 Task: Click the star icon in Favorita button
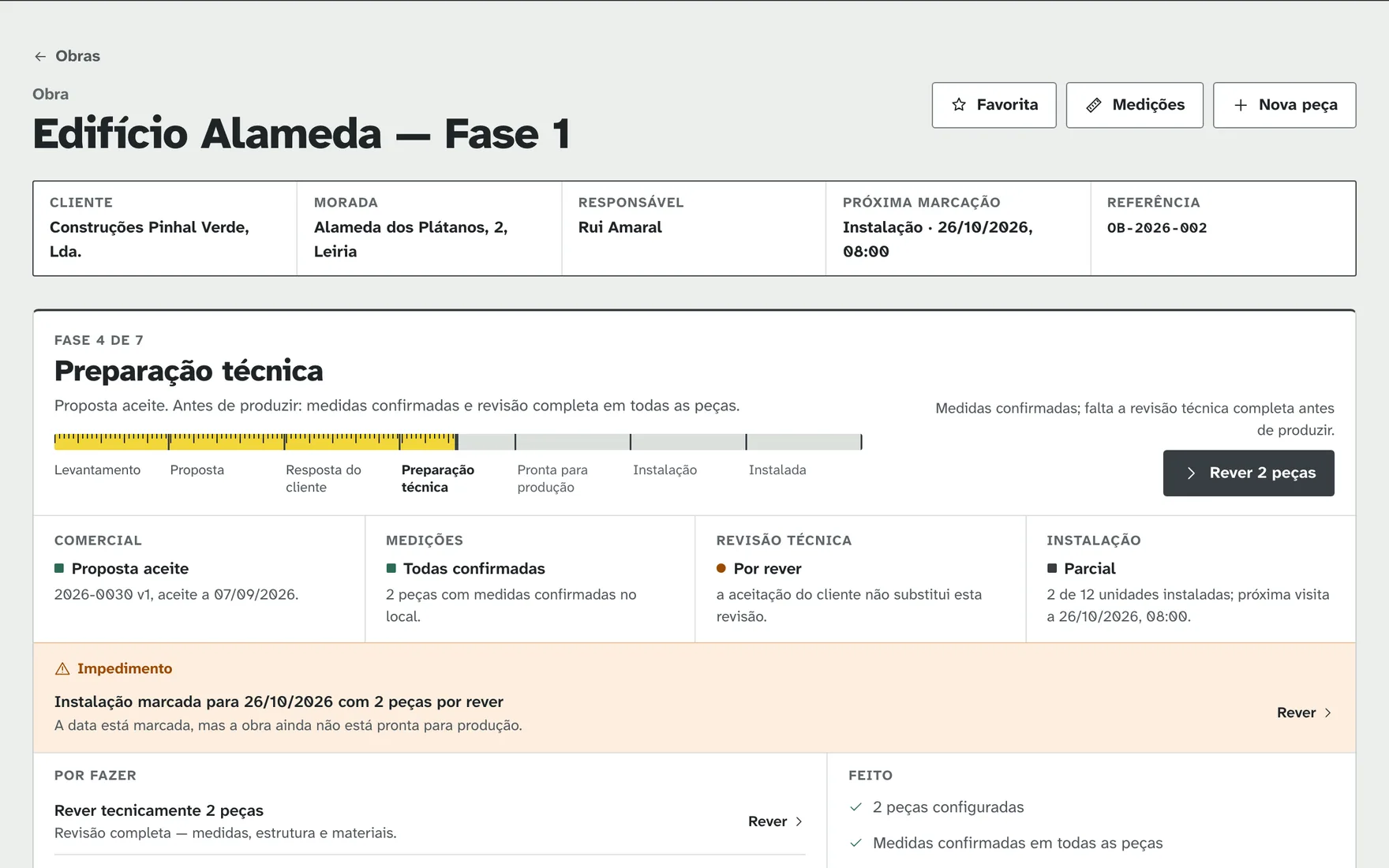click(x=959, y=105)
